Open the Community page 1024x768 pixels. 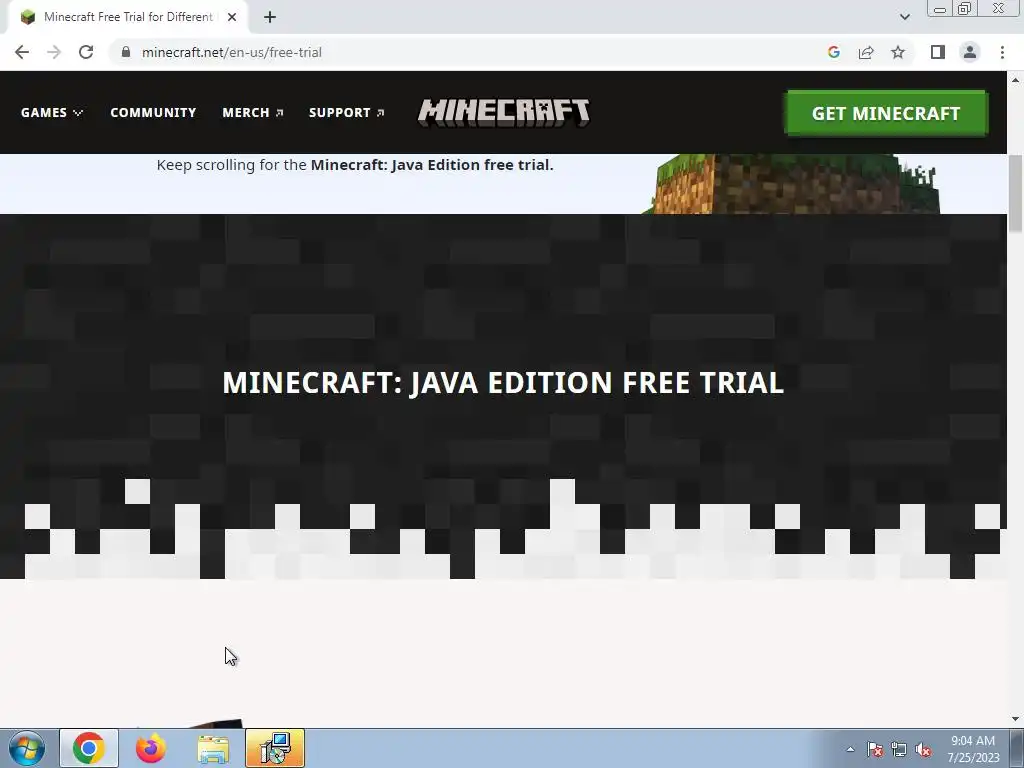click(153, 112)
